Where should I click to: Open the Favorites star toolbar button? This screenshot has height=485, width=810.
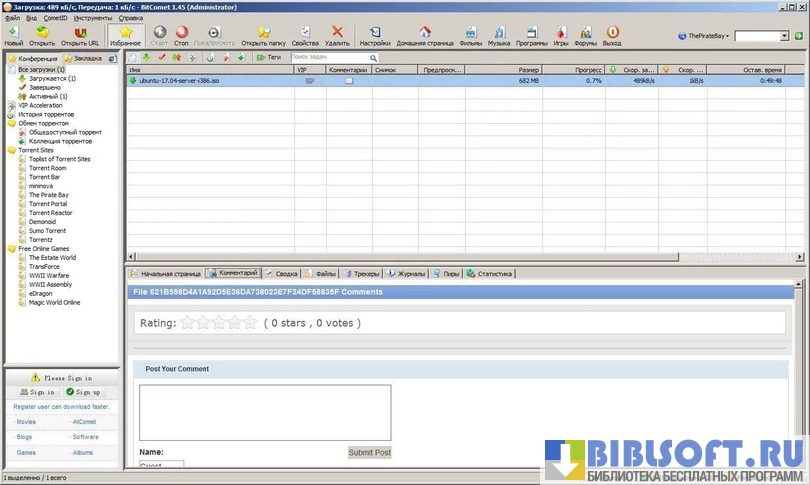(126, 35)
